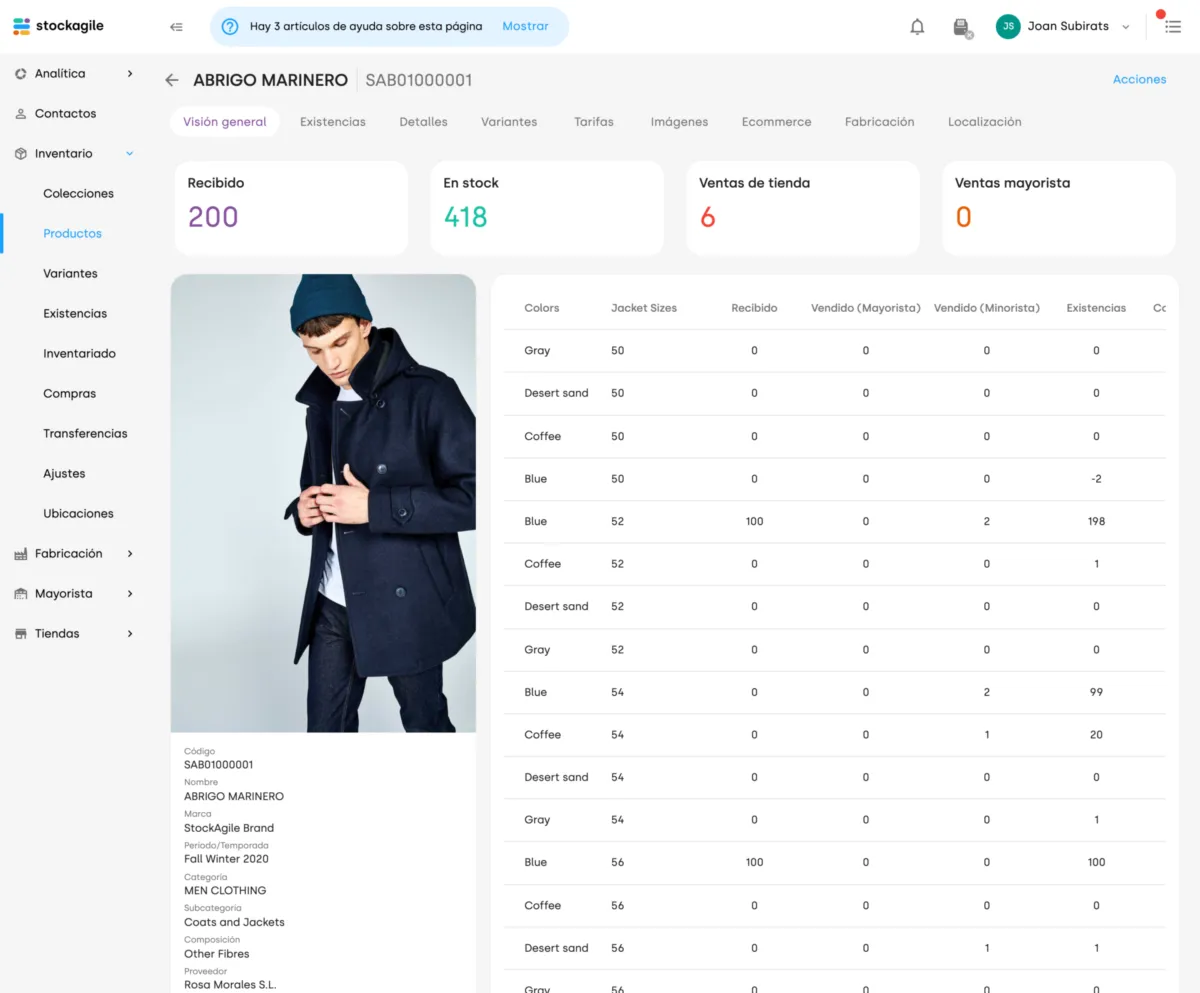Image resolution: width=1200 pixels, height=993 pixels.
Task: Click the coat product image
Action: point(323,503)
